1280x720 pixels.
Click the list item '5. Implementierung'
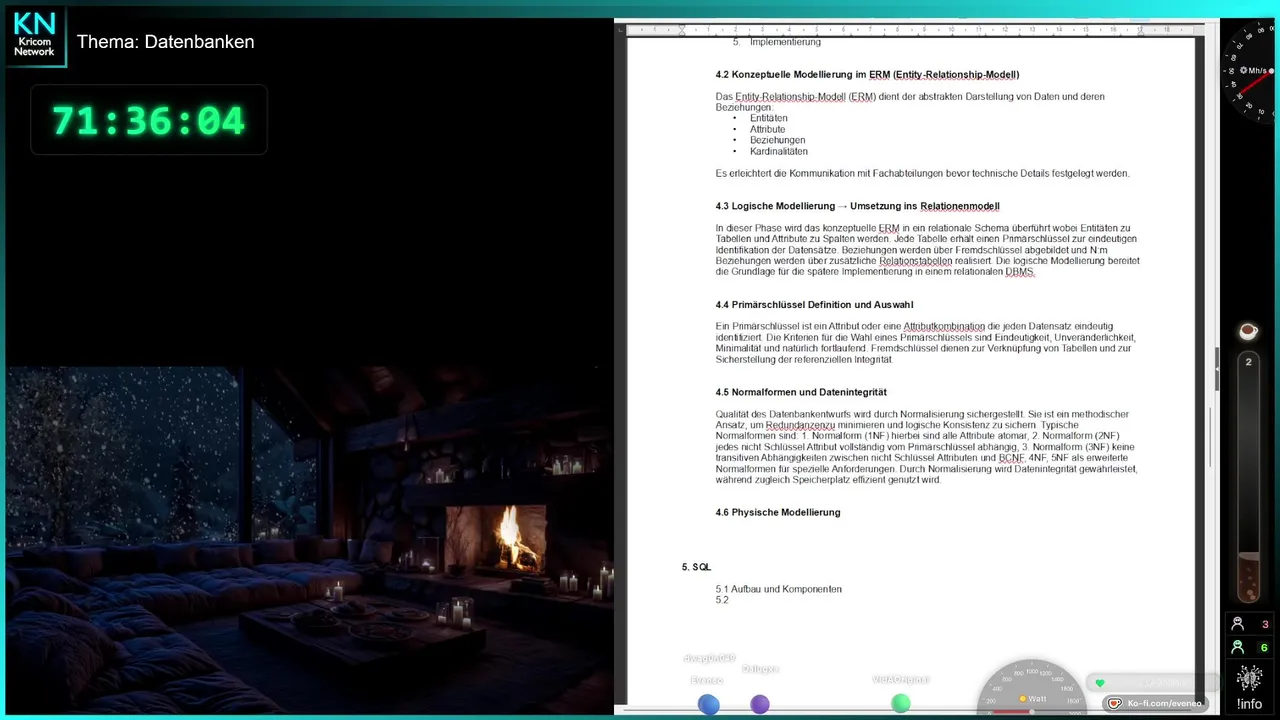click(776, 43)
